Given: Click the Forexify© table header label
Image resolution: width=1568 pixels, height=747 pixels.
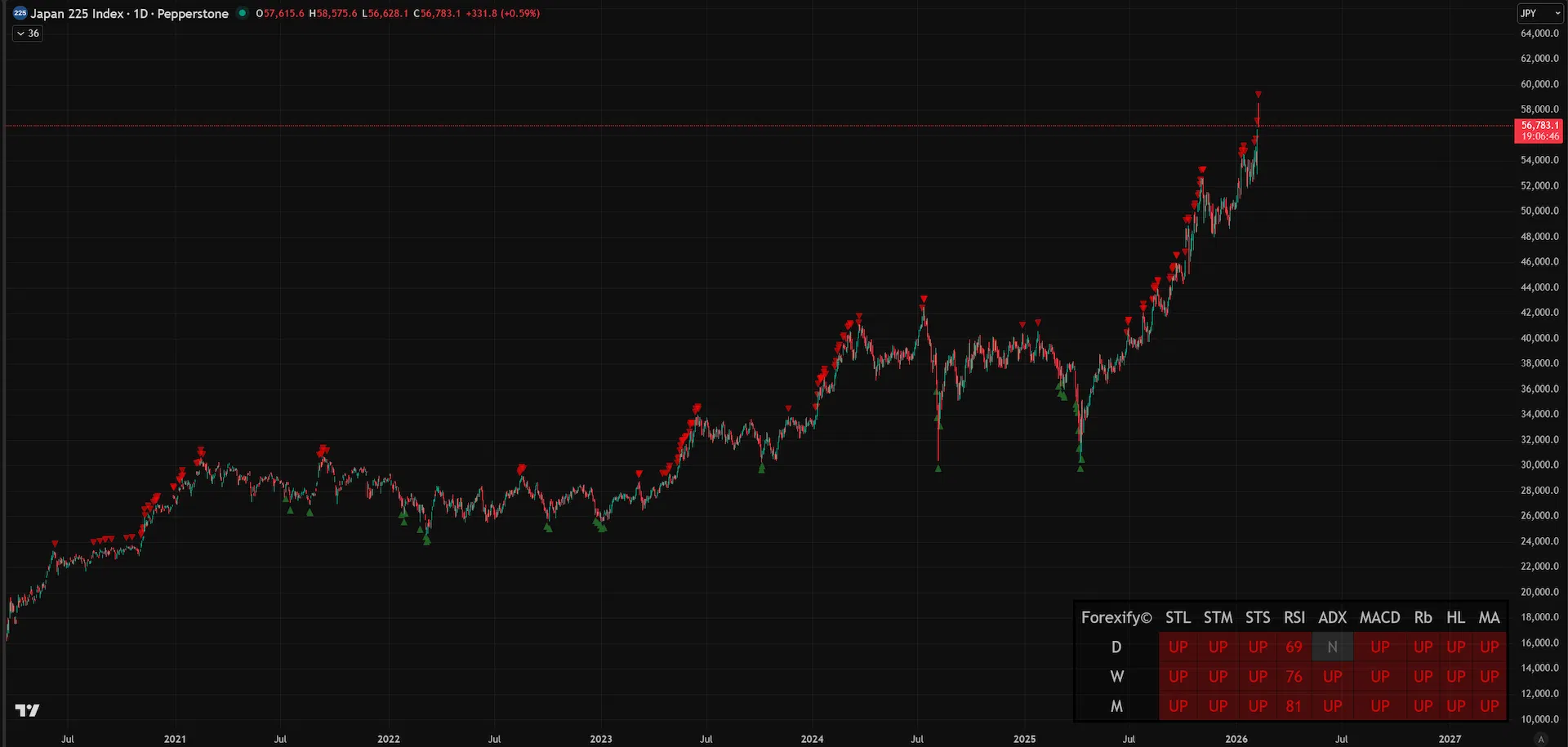Looking at the screenshot, I should pos(1116,617).
